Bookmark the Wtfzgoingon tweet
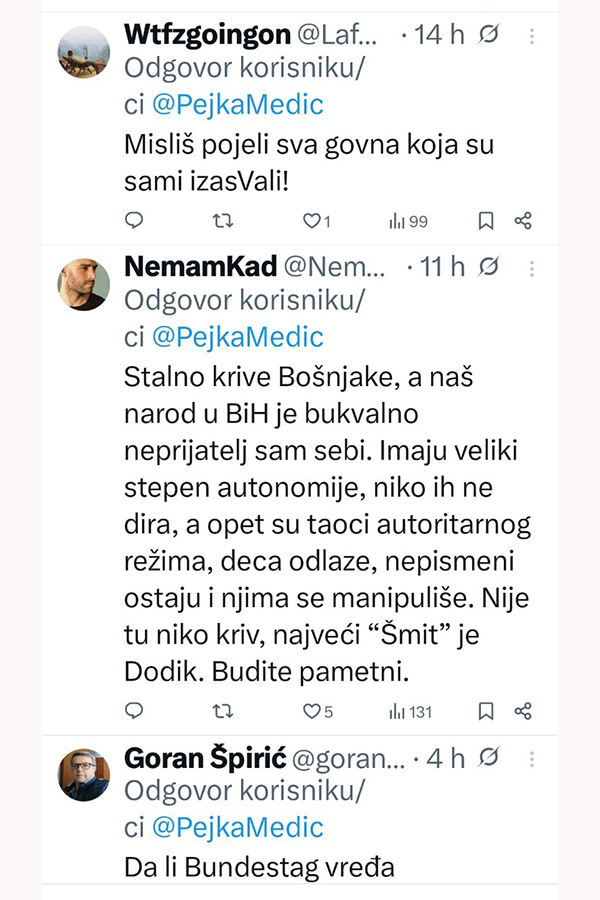 486,220
